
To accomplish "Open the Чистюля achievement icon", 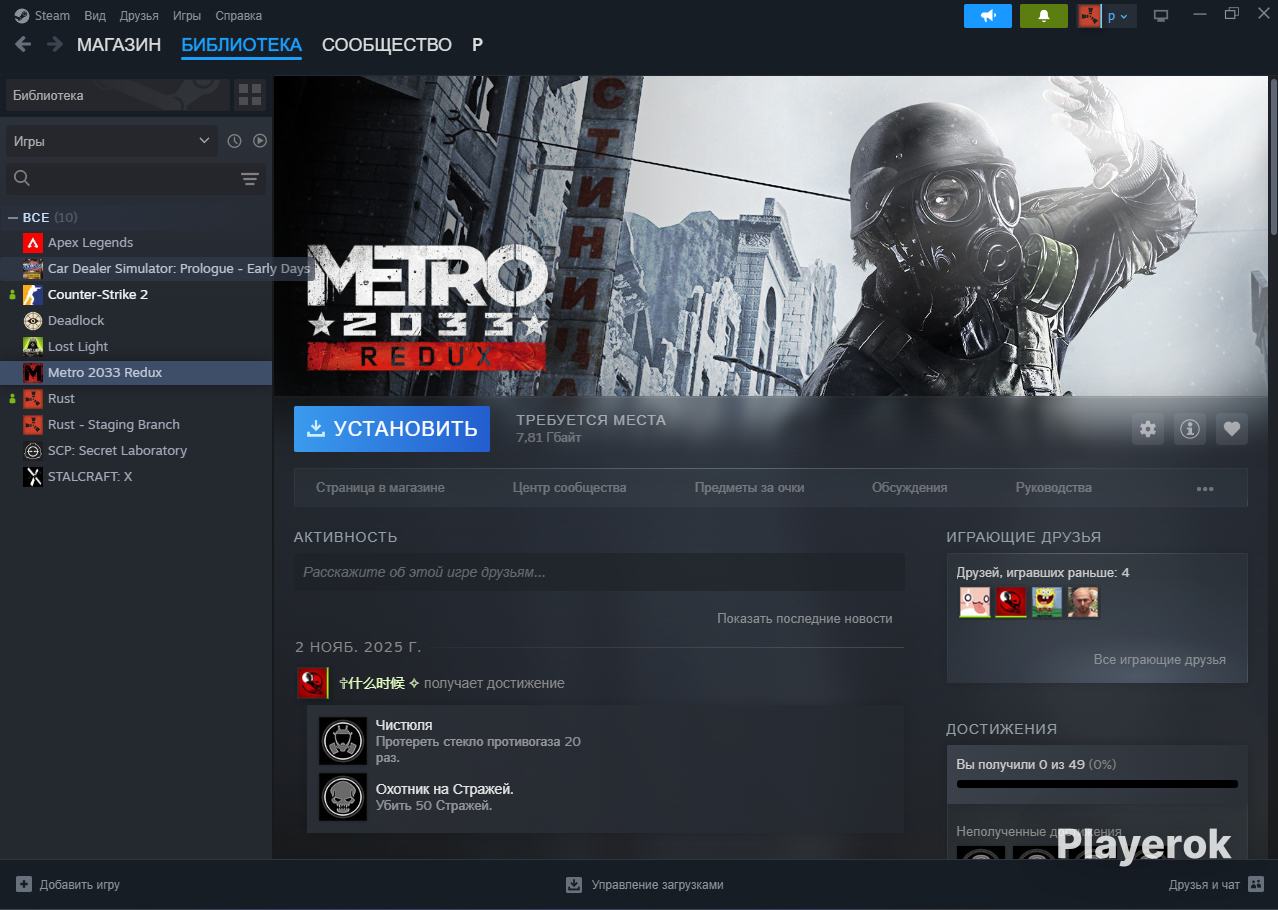I will coord(343,741).
